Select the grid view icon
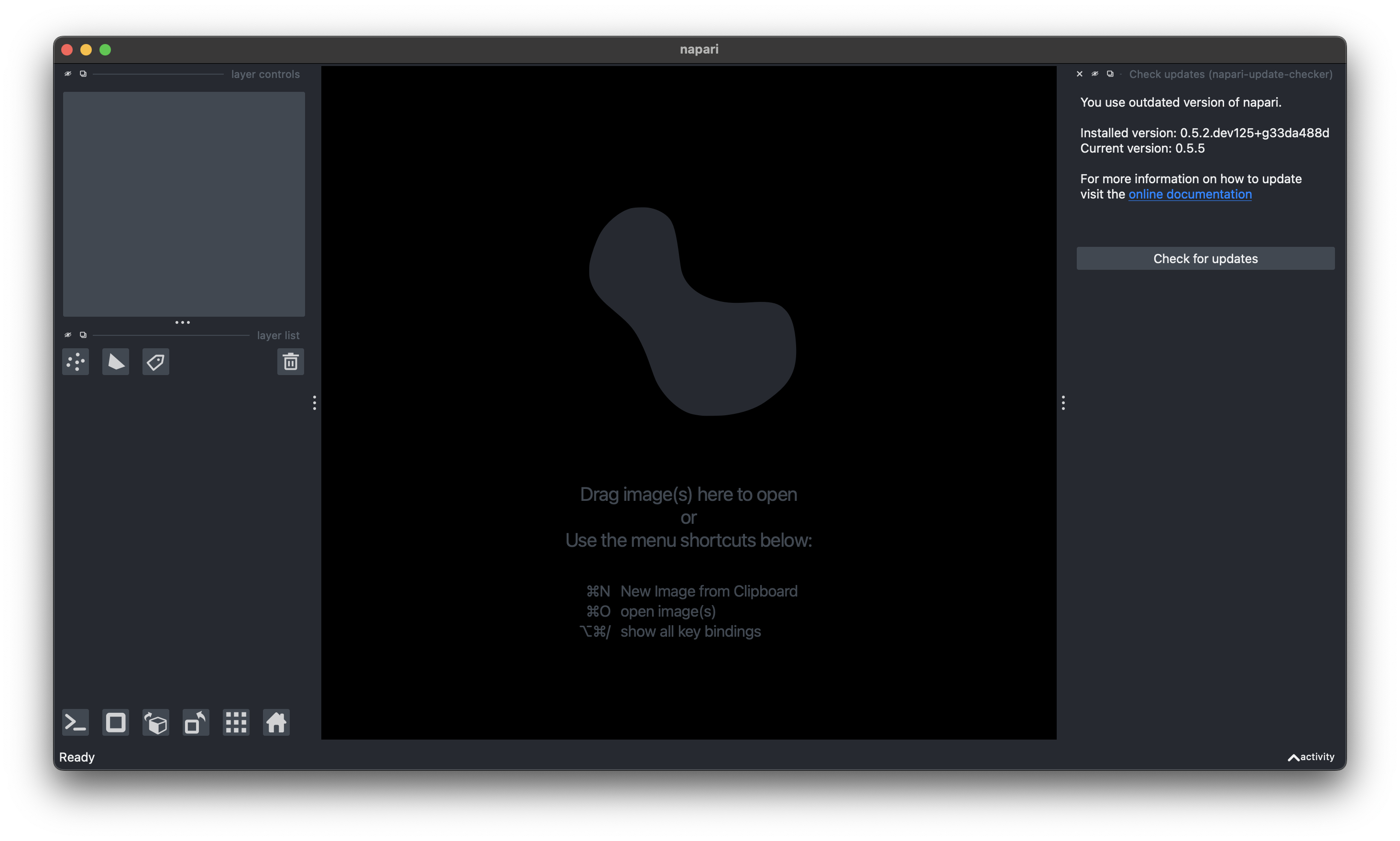This screenshot has height=841, width=1400. click(236, 723)
